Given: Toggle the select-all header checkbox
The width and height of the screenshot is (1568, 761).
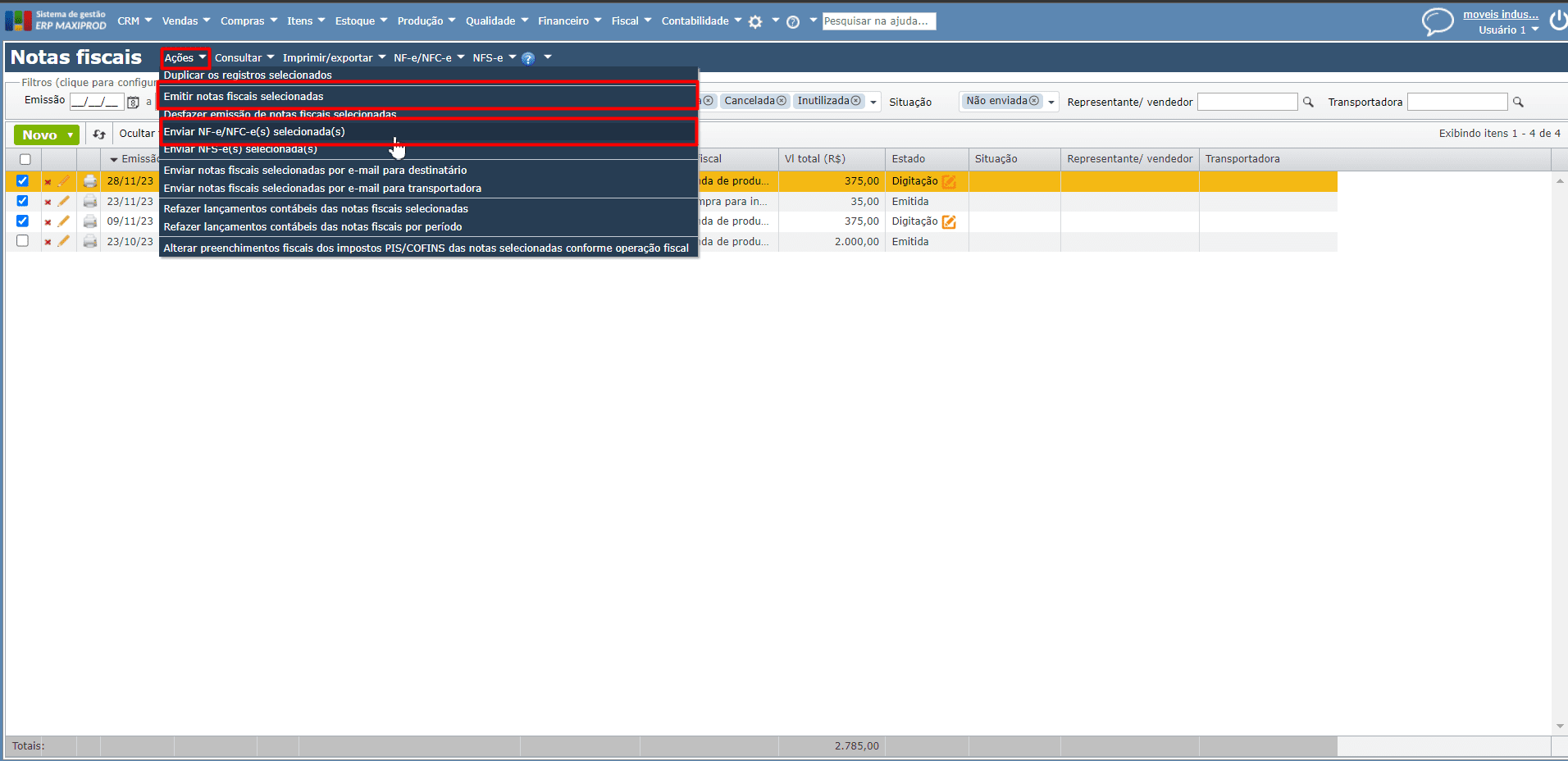Looking at the screenshot, I should (25, 159).
